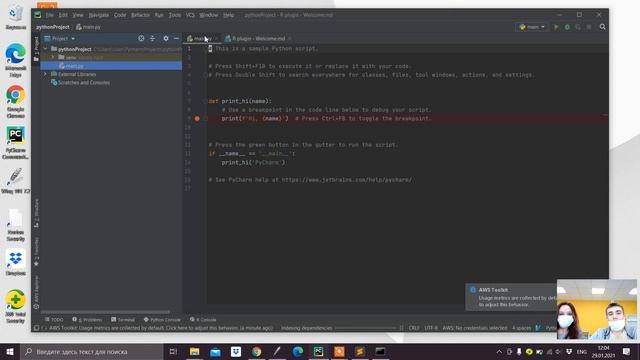Open the VCS menu
The height and width of the screenshot is (360, 640).
tap(190, 15)
